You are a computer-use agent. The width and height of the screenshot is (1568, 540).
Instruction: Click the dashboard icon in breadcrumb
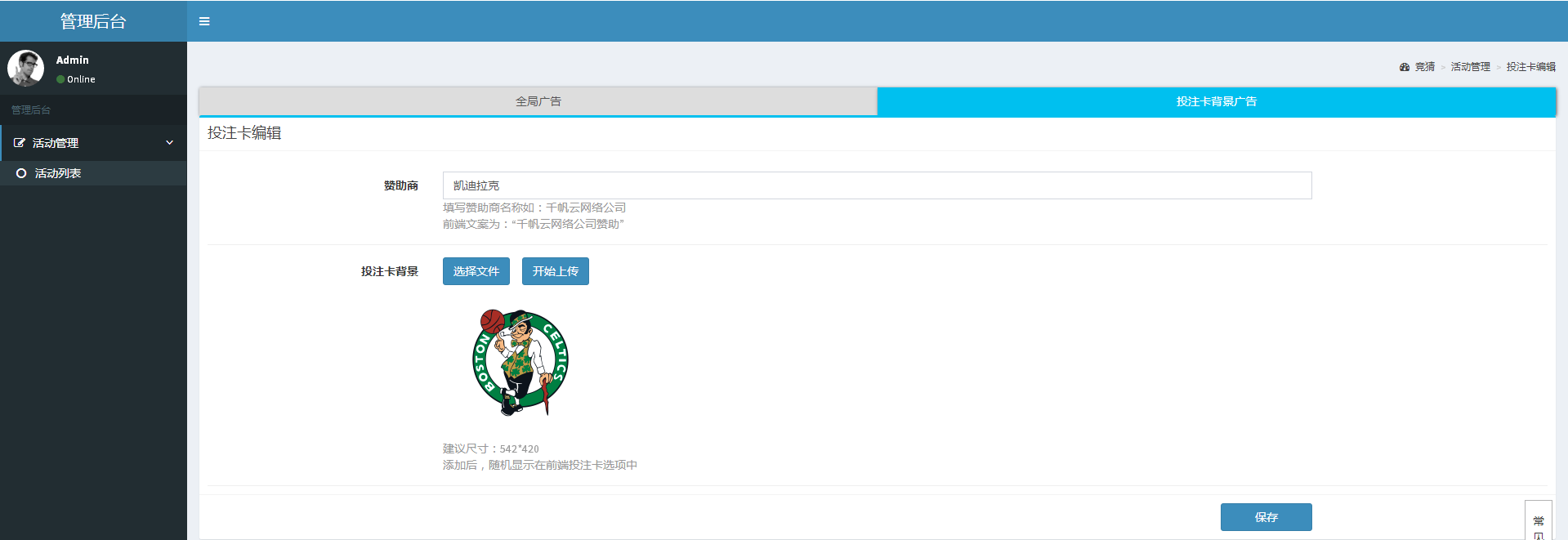(1405, 67)
